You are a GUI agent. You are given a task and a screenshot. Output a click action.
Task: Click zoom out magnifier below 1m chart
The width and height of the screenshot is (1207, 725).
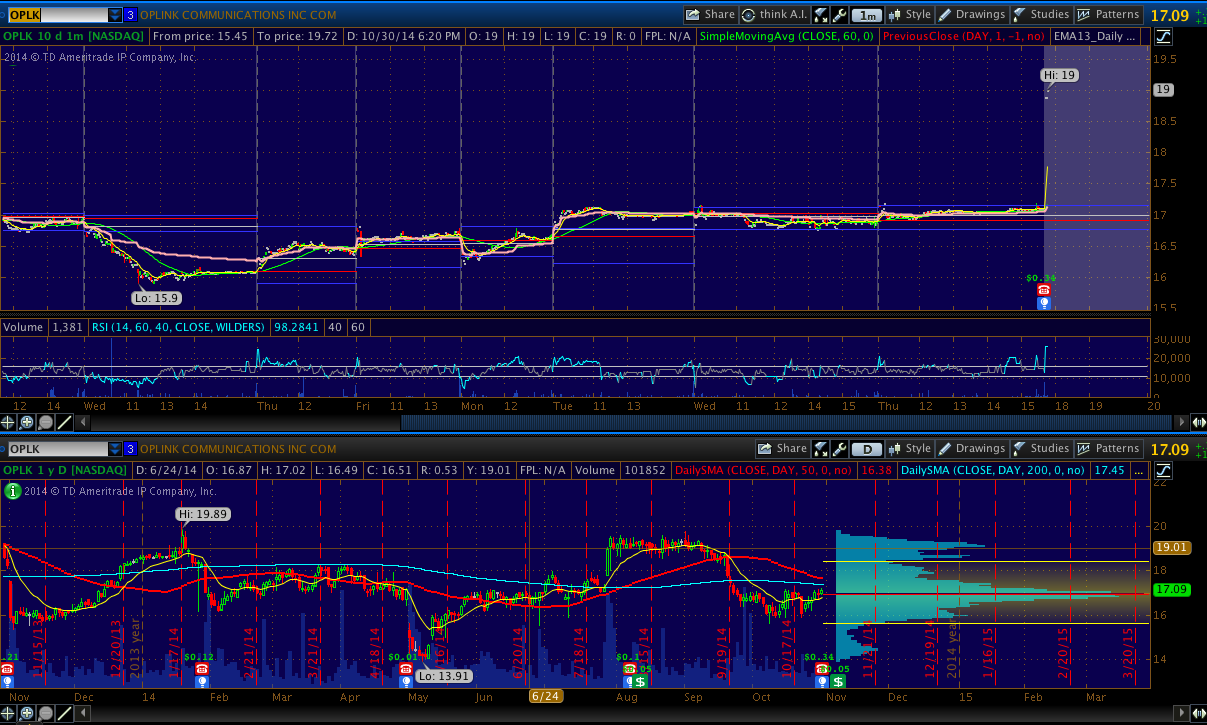tap(45, 422)
